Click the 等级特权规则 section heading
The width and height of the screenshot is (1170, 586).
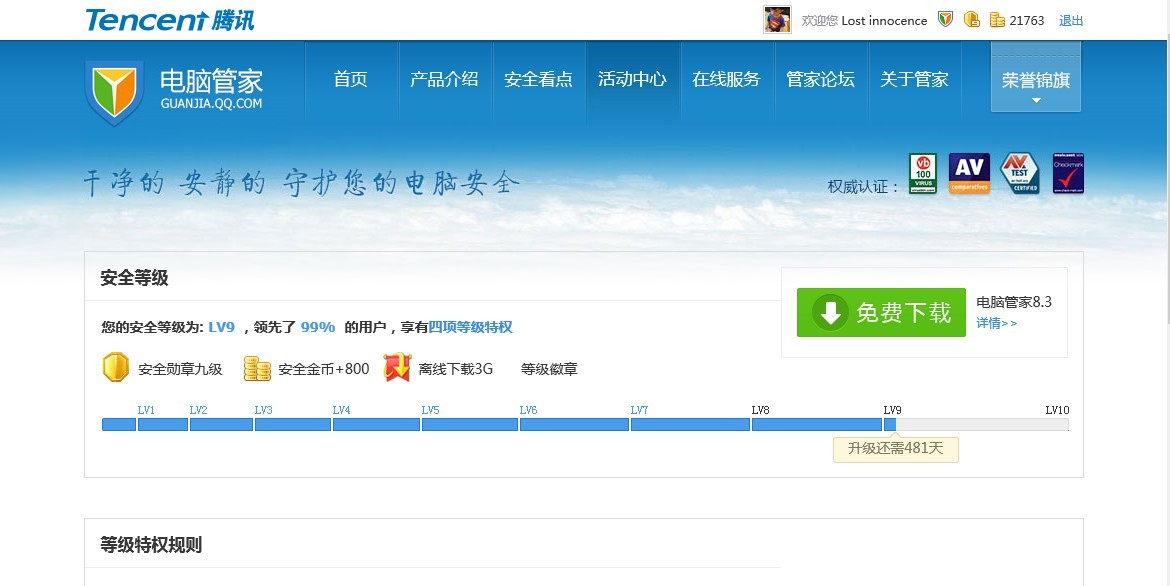pyautogui.click(x=151, y=545)
